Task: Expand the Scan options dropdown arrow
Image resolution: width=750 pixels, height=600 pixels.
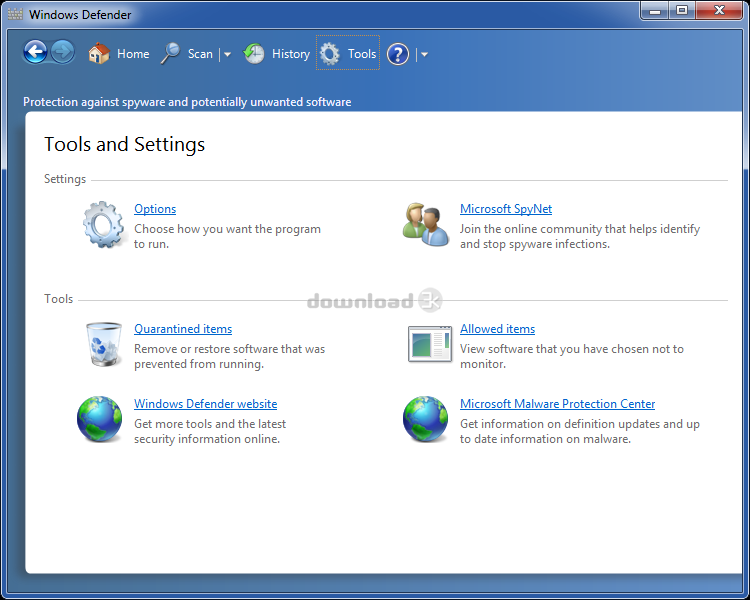Action: point(227,55)
